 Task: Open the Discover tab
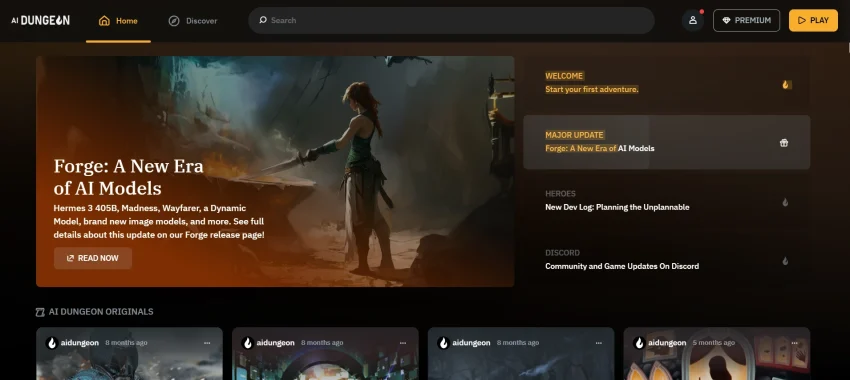pyautogui.click(x=193, y=21)
